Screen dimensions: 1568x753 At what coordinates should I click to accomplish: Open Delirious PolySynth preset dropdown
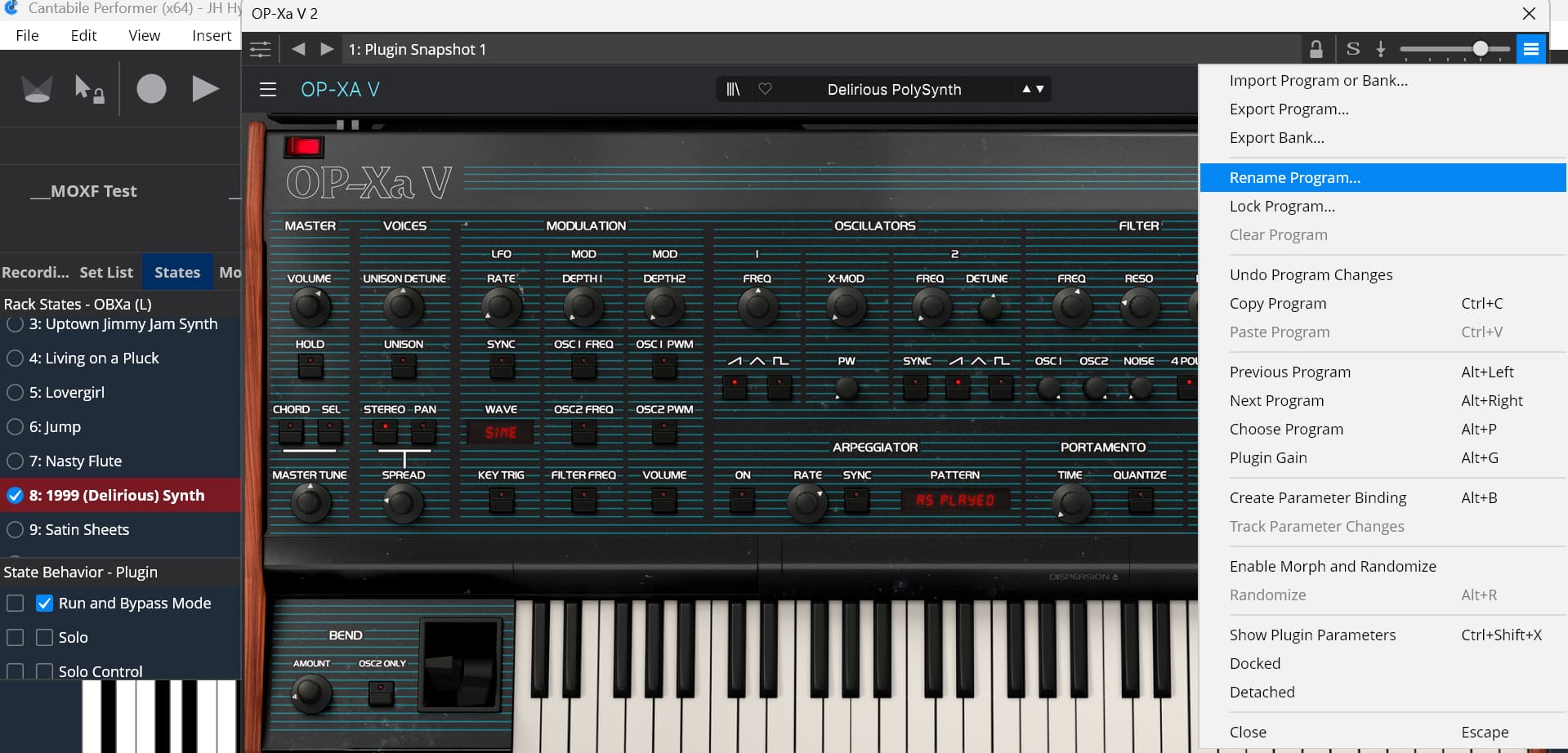click(x=894, y=89)
